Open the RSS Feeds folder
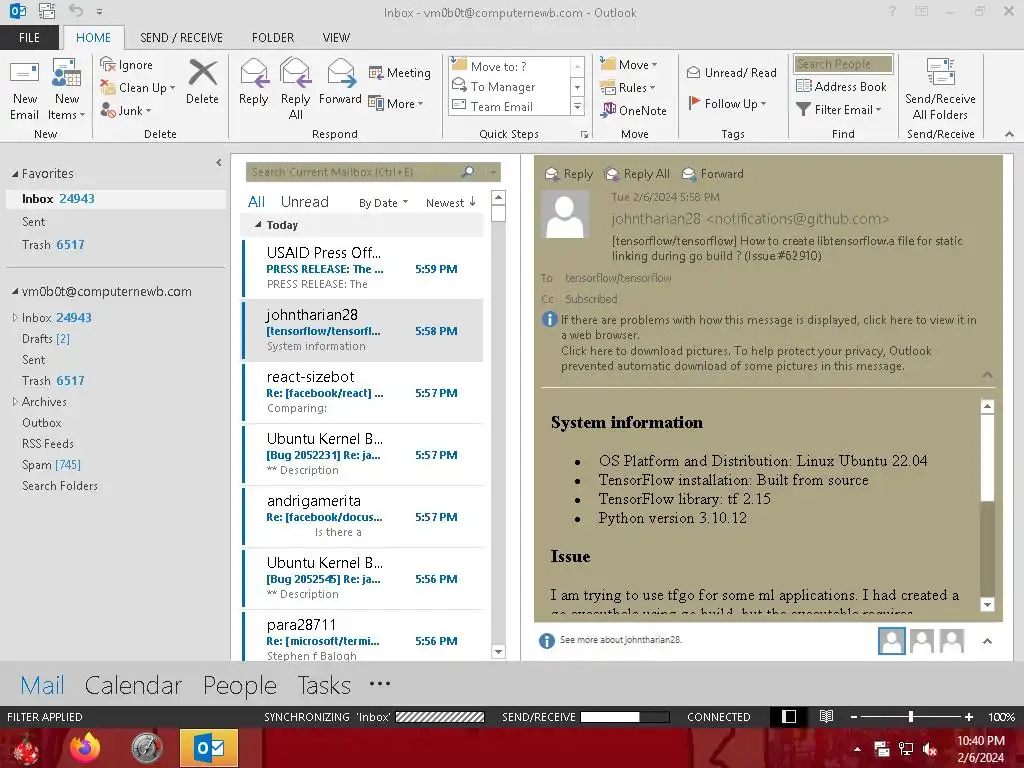 click(x=48, y=443)
